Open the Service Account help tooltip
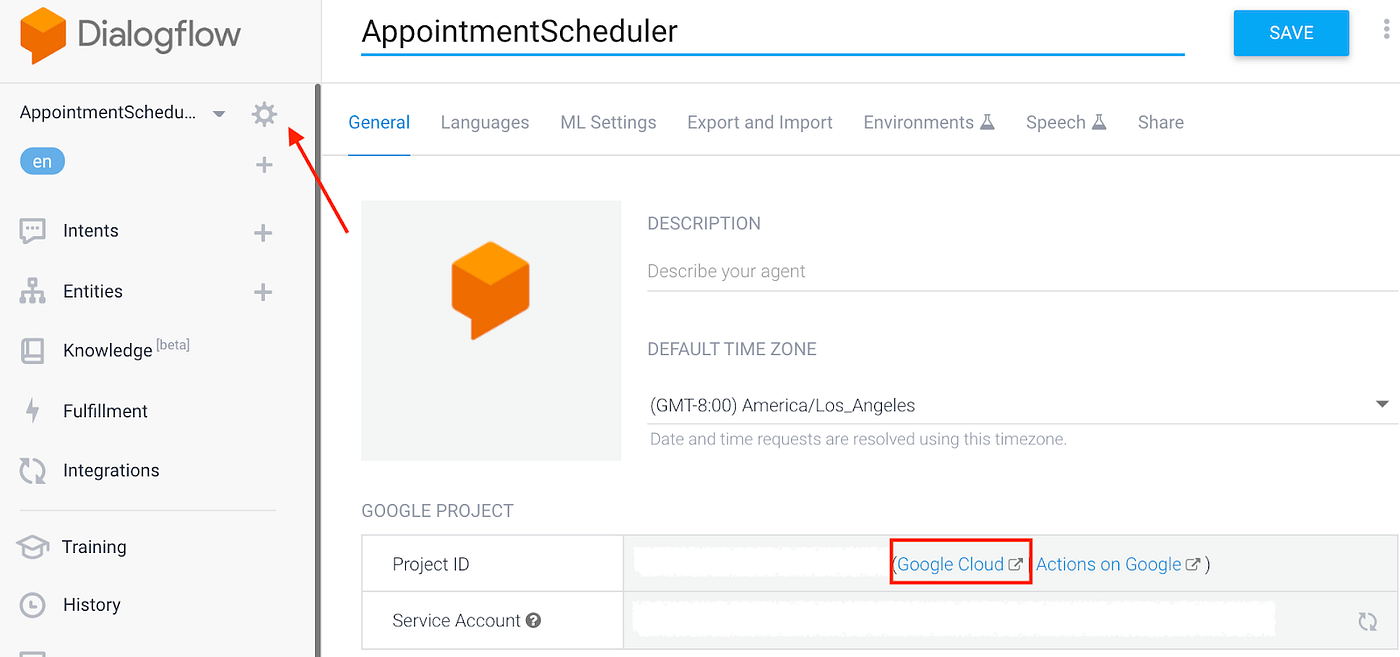 pos(533,620)
